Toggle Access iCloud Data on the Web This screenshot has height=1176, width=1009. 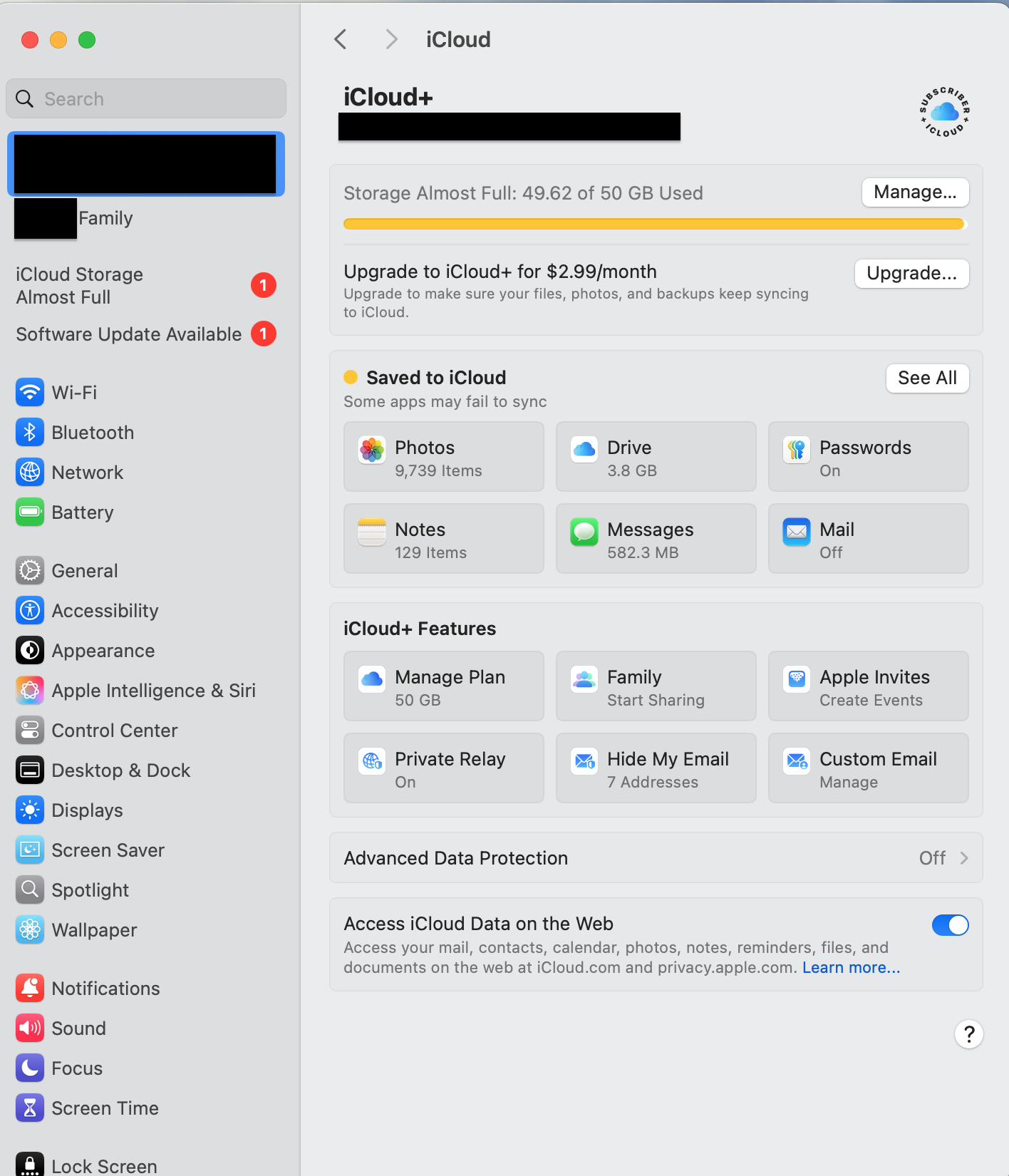click(x=950, y=925)
